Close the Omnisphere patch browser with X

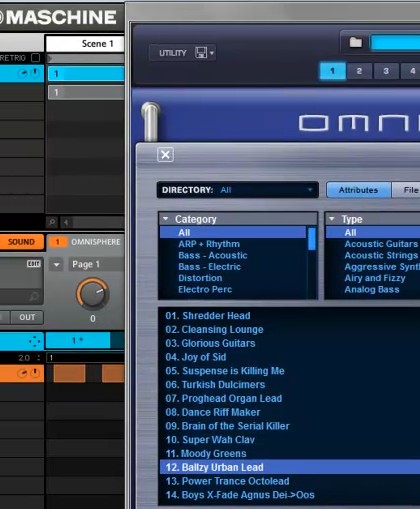[x=166, y=155]
